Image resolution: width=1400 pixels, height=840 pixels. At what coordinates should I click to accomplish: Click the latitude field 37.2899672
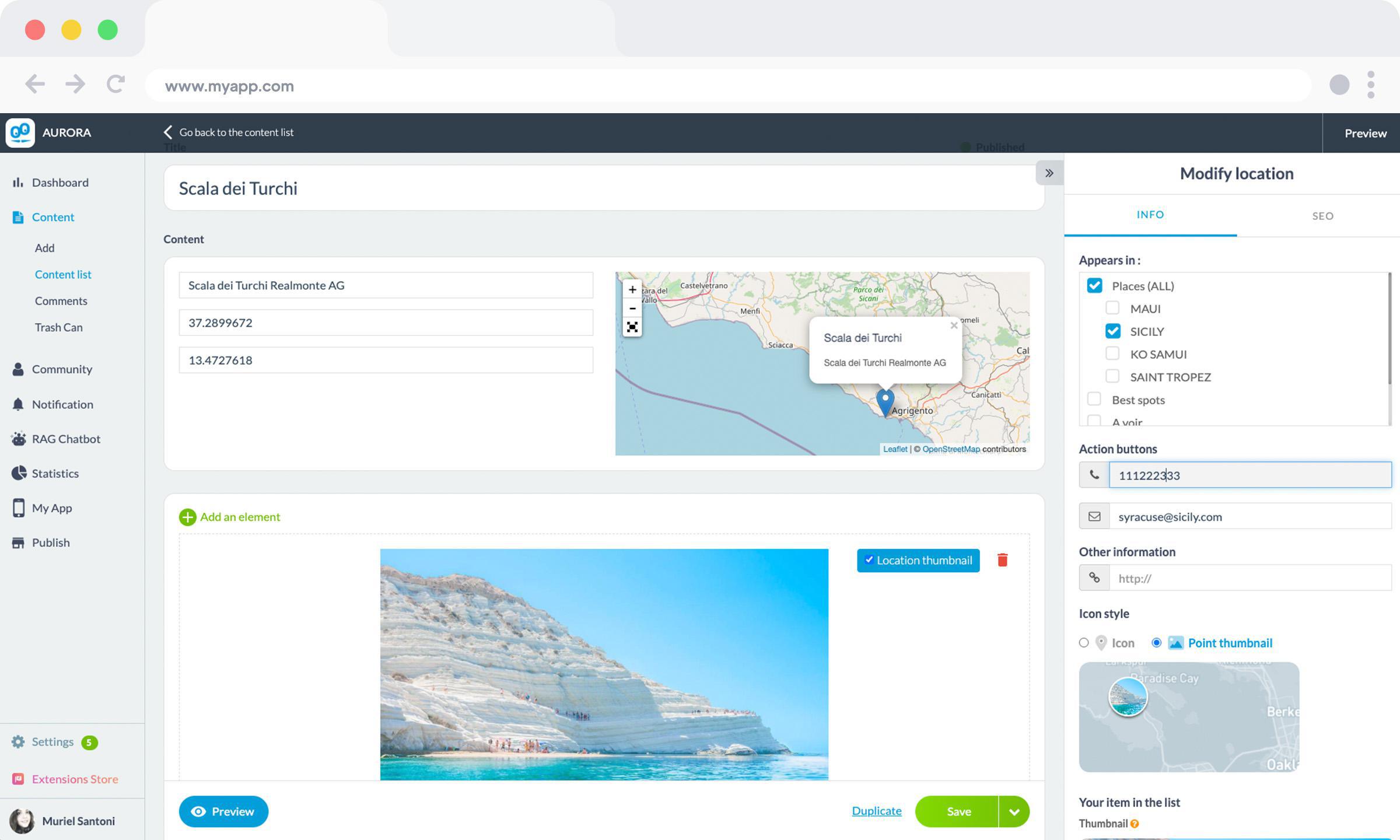[385, 323]
